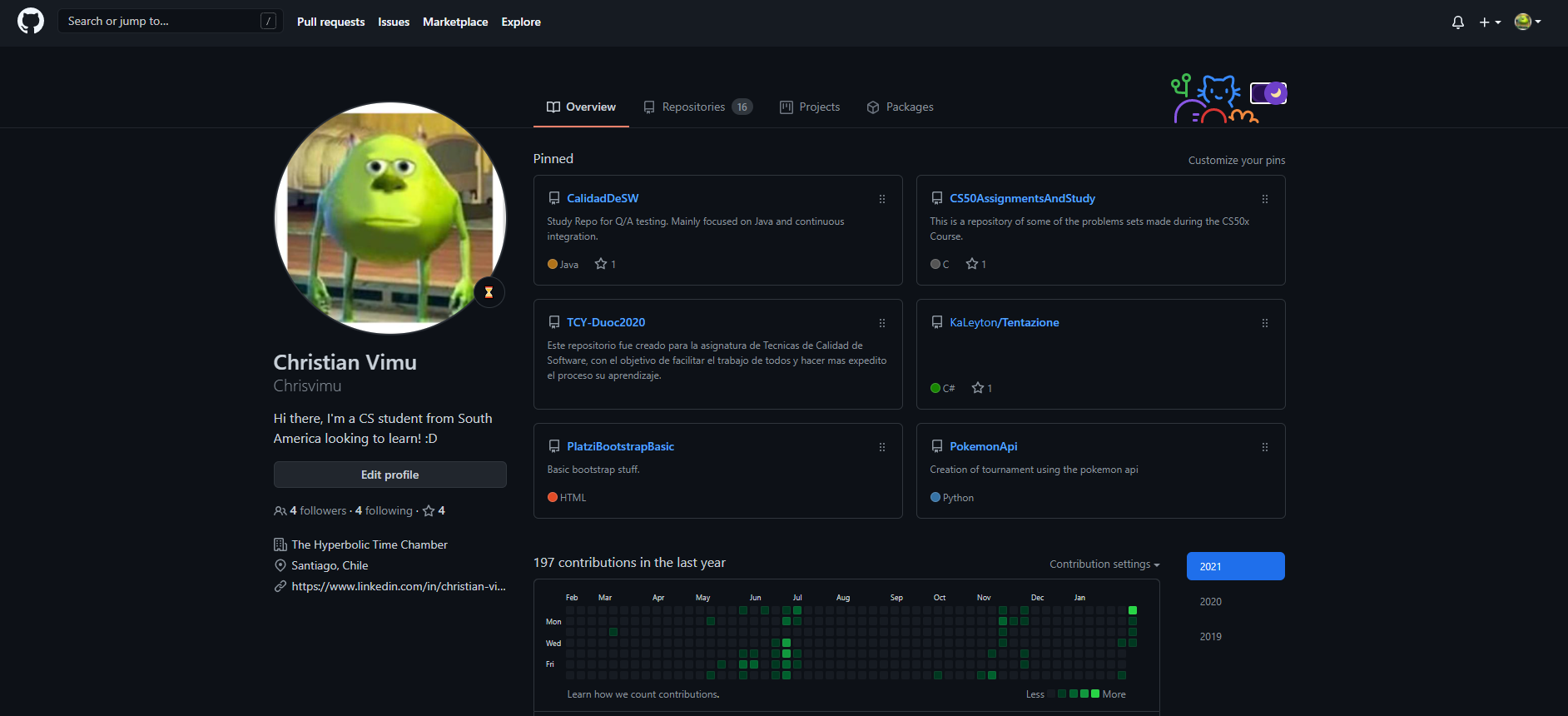Open the LinkedIn profile link
Viewport: 1568px width, 716px height.
coord(399,586)
